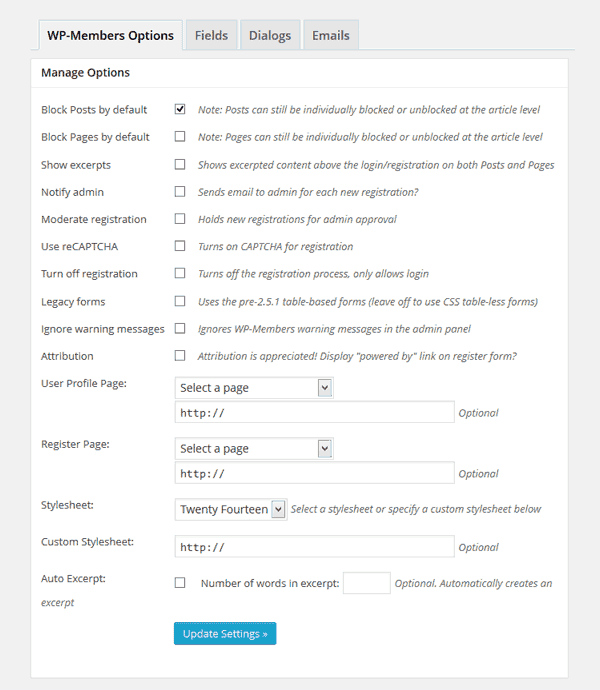This screenshot has height=690, width=600.
Task: Focus the number of words in excerpt field
Action: tap(366, 583)
